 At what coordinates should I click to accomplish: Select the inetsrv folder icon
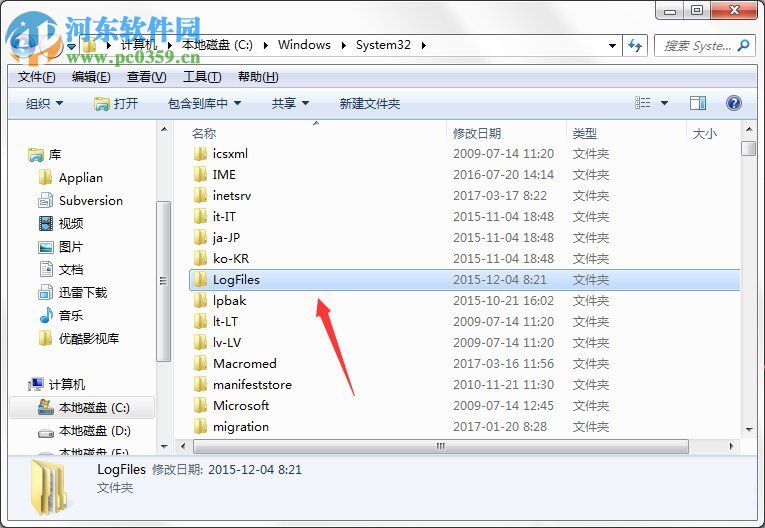[200, 196]
